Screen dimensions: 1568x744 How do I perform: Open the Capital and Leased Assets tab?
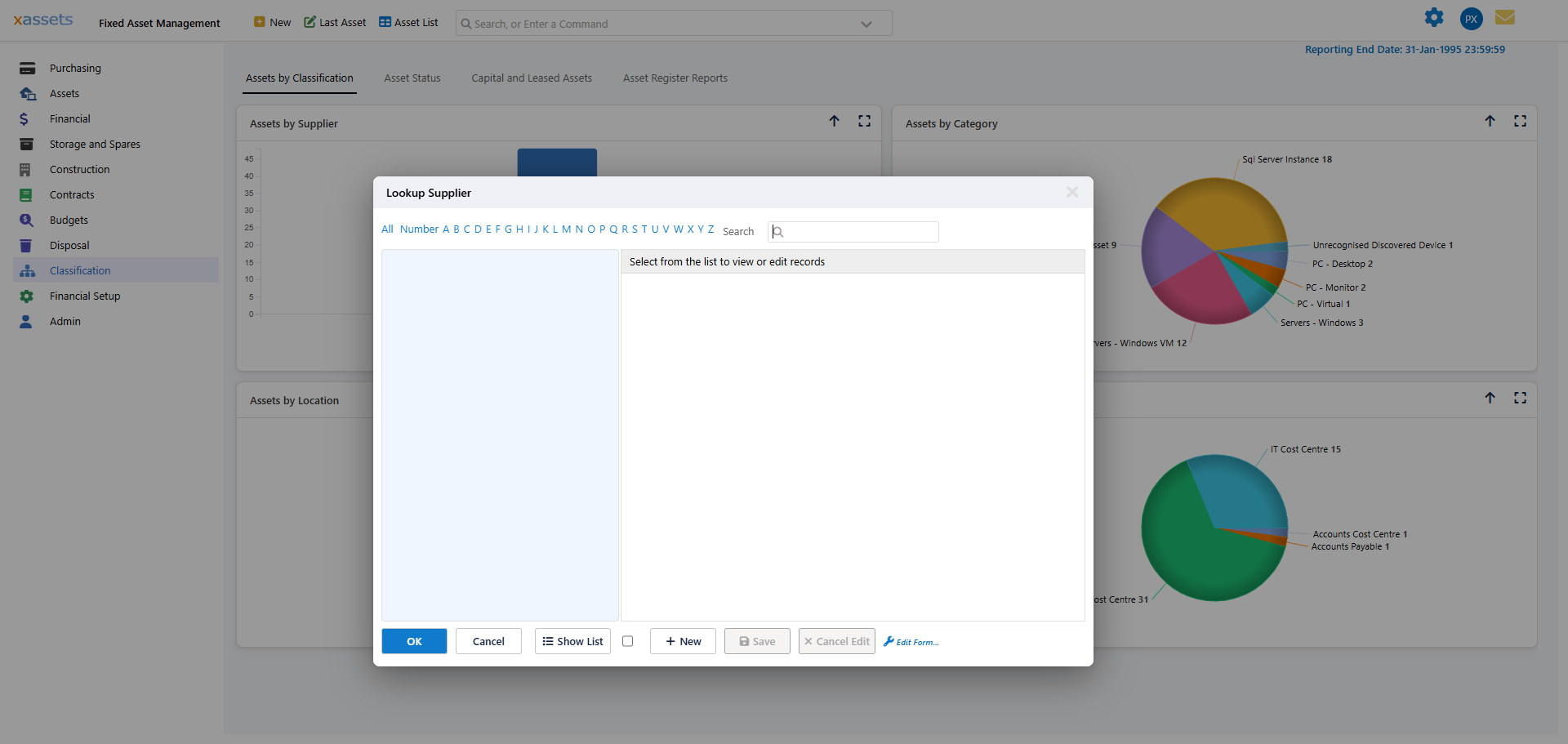(532, 78)
